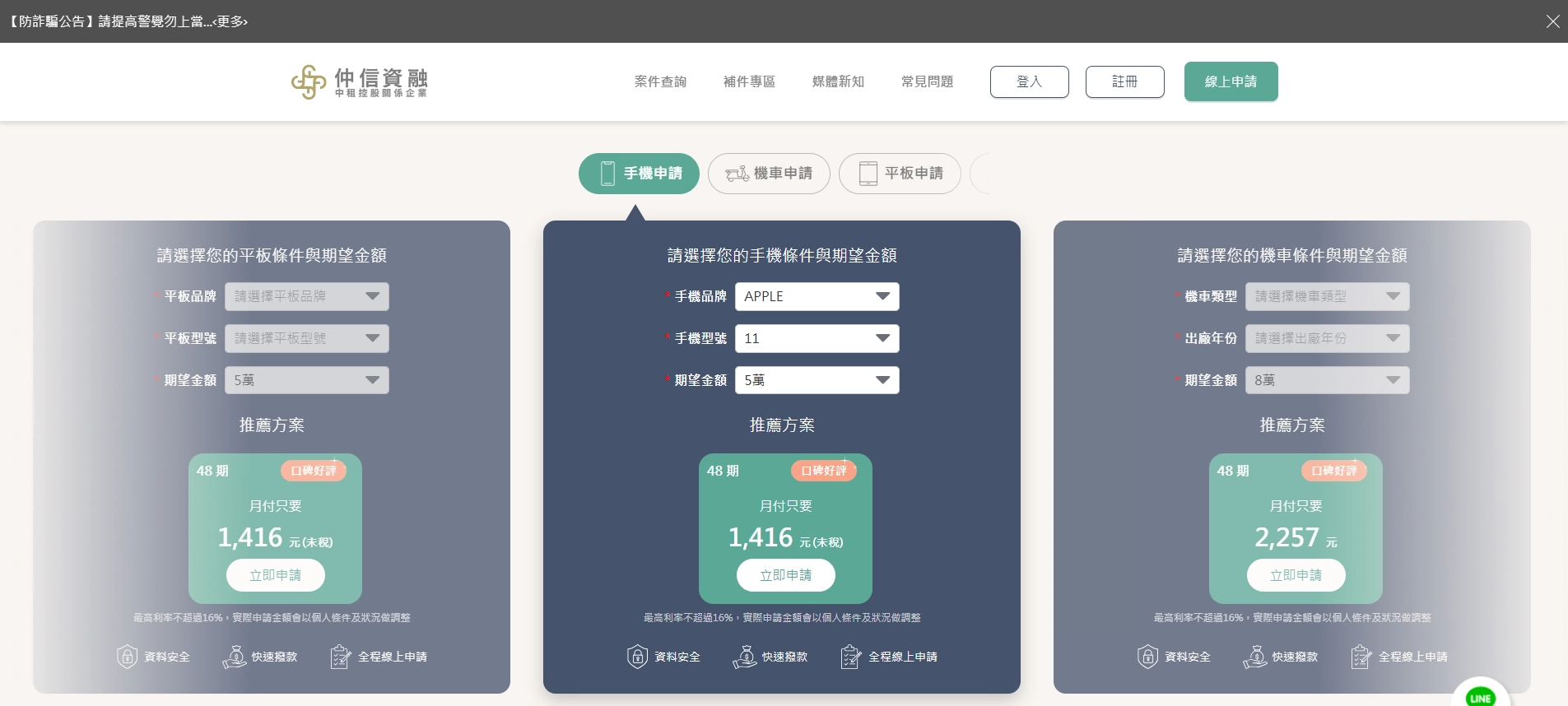
Task: Open 常見問題 menu item
Action: pos(927,81)
